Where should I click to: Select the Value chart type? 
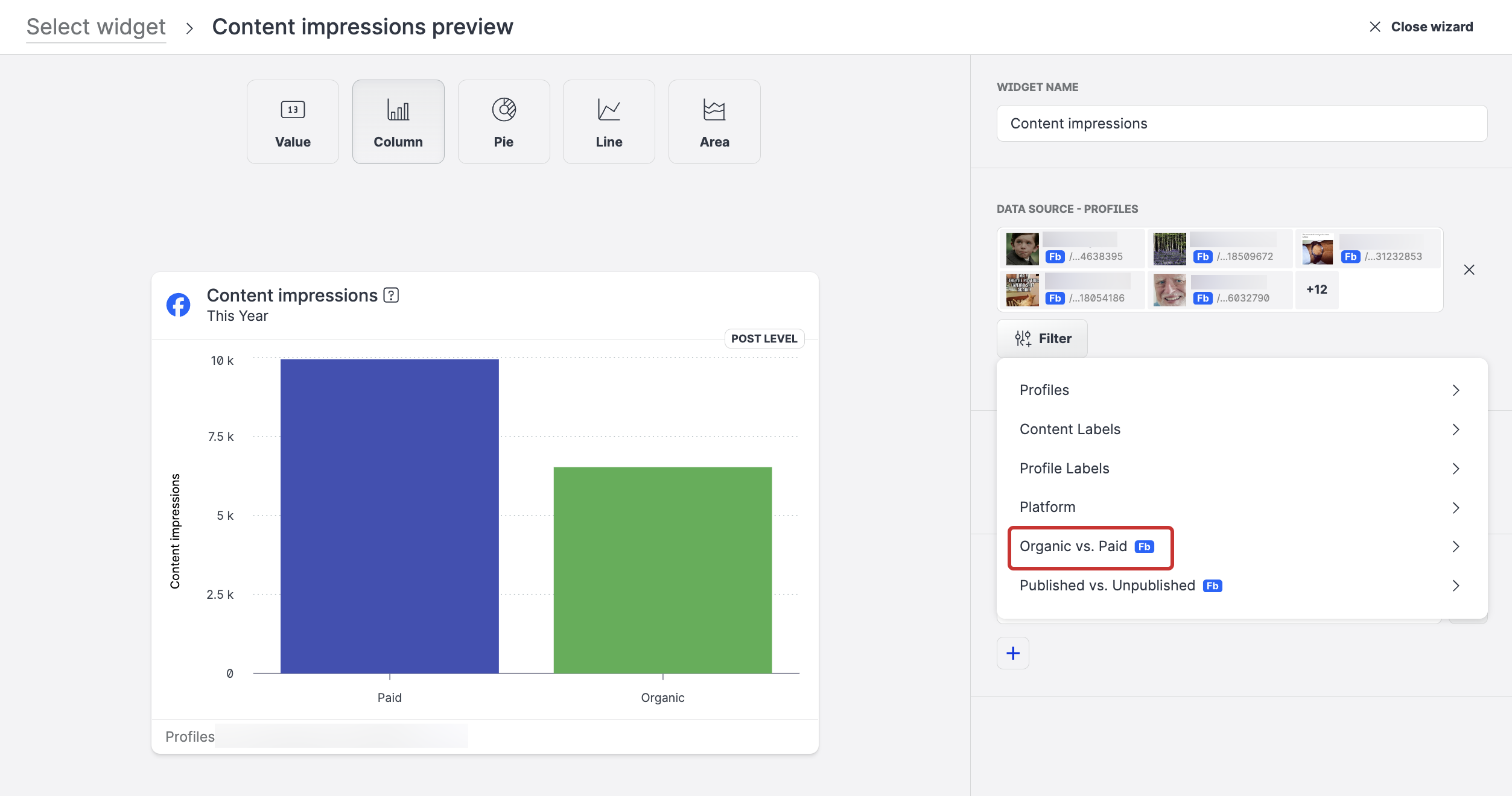(293, 122)
